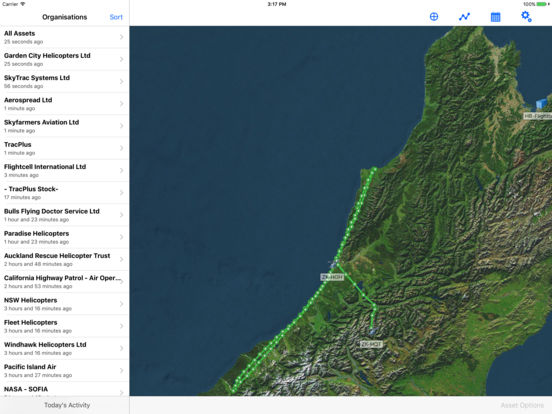Image resolution: width=552 pixels, height=414 pixels.
Task: Select Auckland Rescue Helicopter Trust
Action: (x=64, y=259)
